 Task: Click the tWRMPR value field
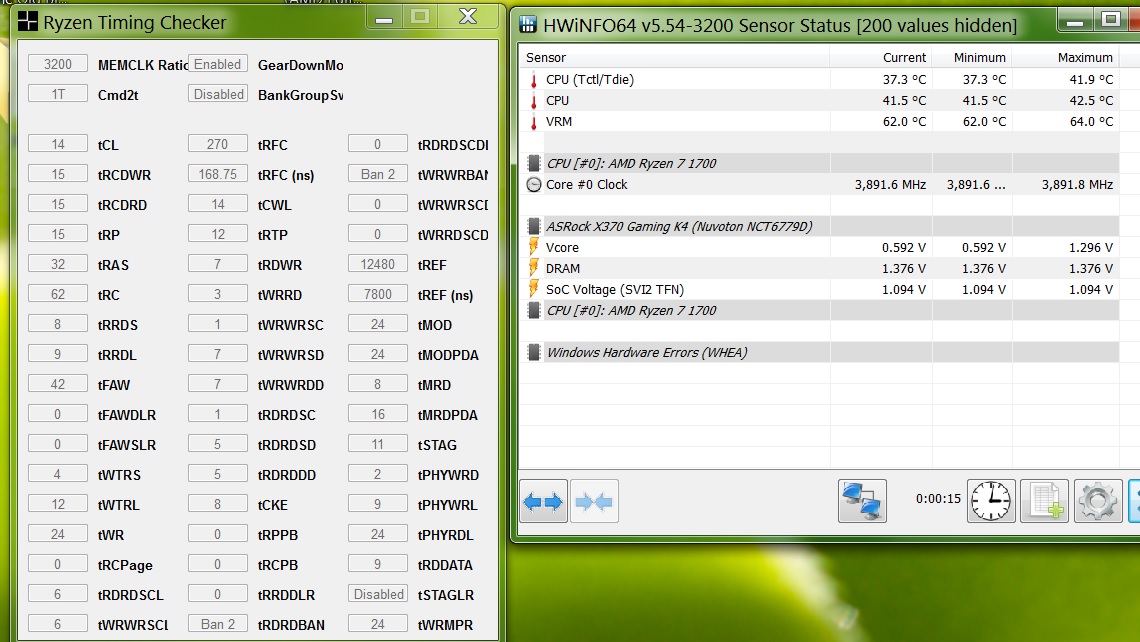(377, 624)
